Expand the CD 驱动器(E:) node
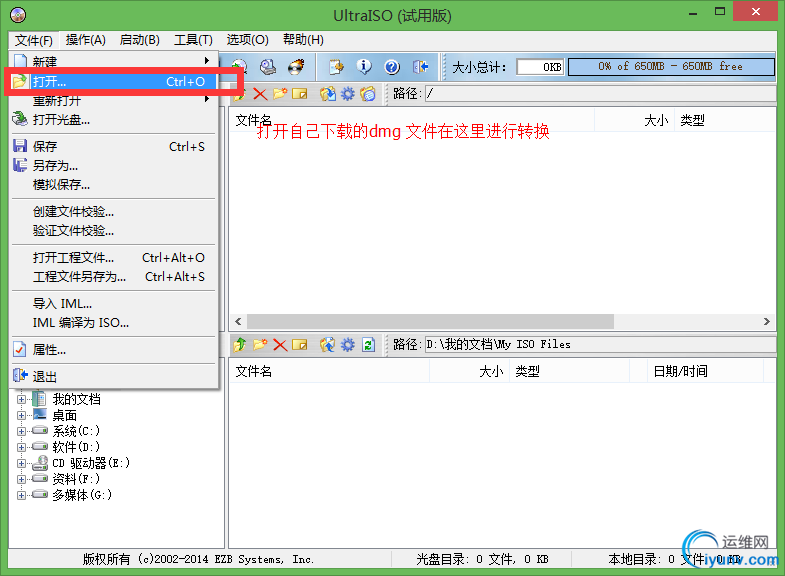The image size is (785, 576). tap(21, 463)
